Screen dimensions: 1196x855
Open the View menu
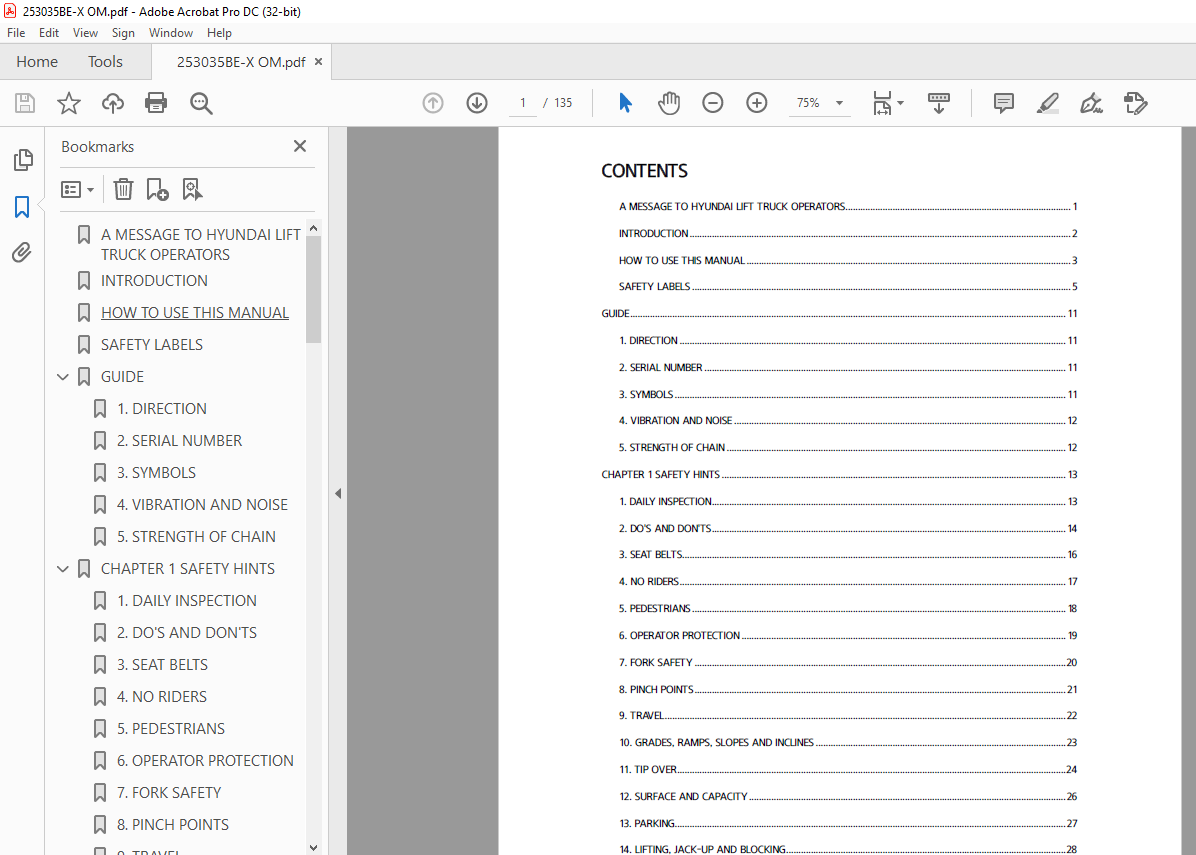tap(85, 33)
